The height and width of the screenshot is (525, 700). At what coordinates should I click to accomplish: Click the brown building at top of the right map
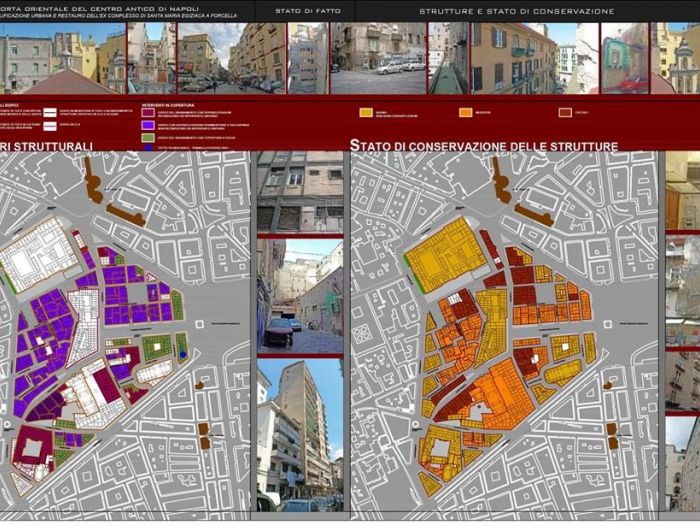click(x=501, y=181)
